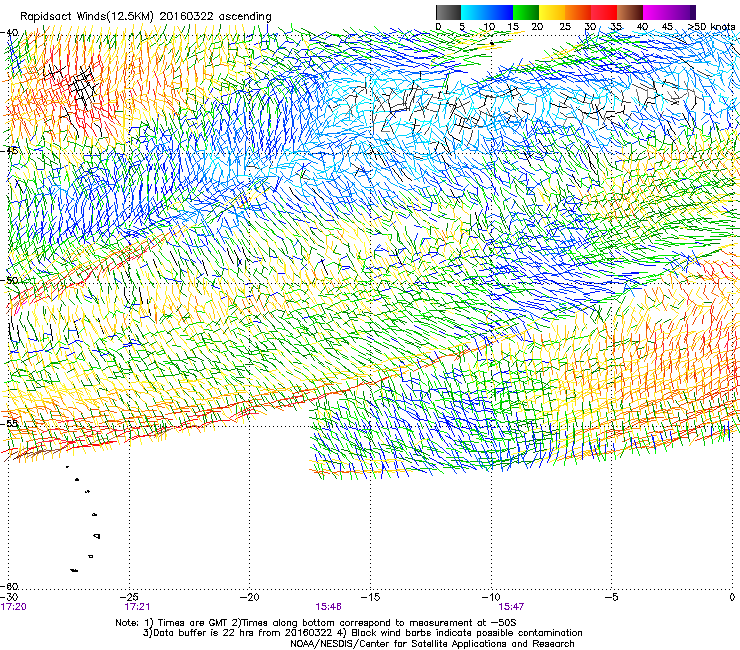Click the '-60' latitude label on the left axis
The width and height of the screenshot is (740, 650).
[x=9, y=586]
